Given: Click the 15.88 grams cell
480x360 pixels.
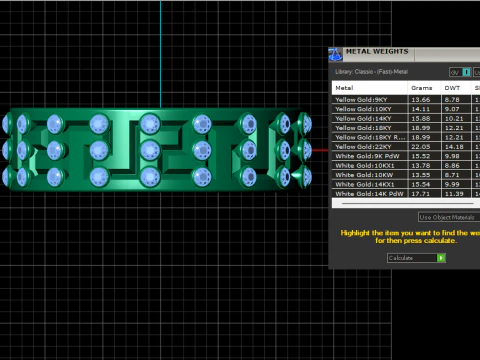Looking at the screenshot, I should [x=424, y=118].
